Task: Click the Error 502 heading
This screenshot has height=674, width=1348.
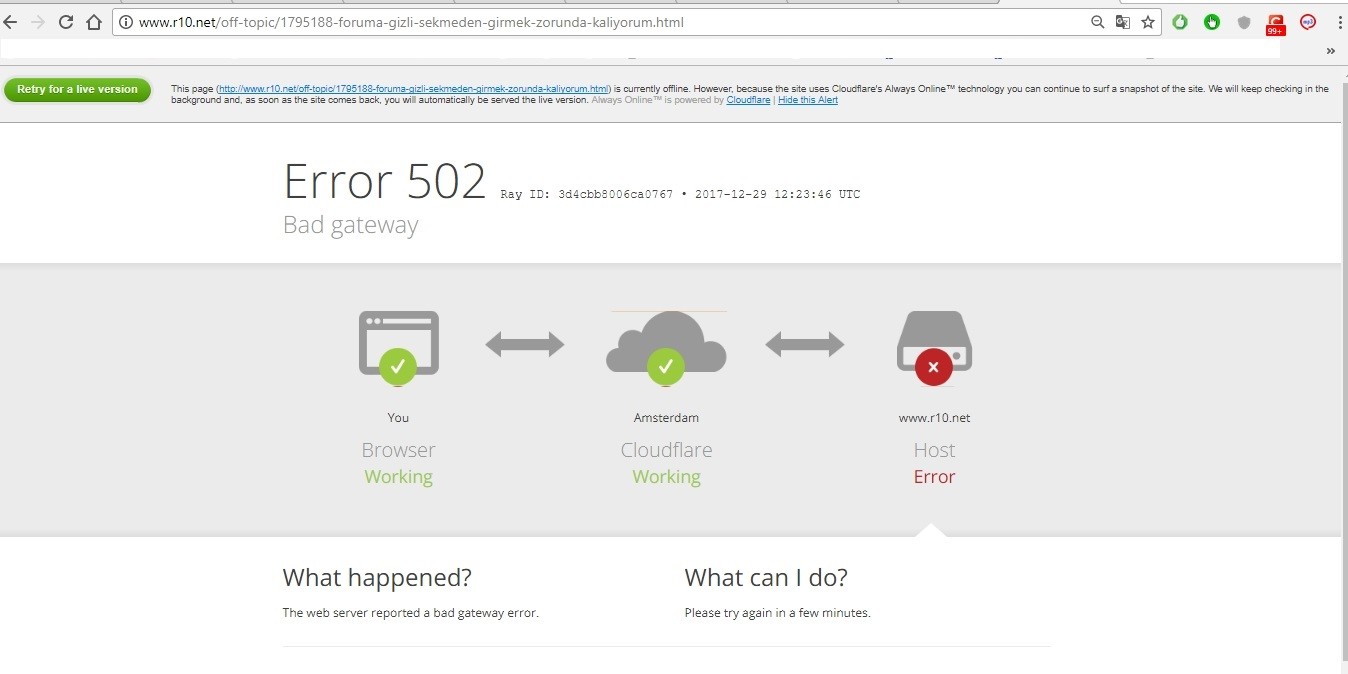Action: tap(385, 181)
